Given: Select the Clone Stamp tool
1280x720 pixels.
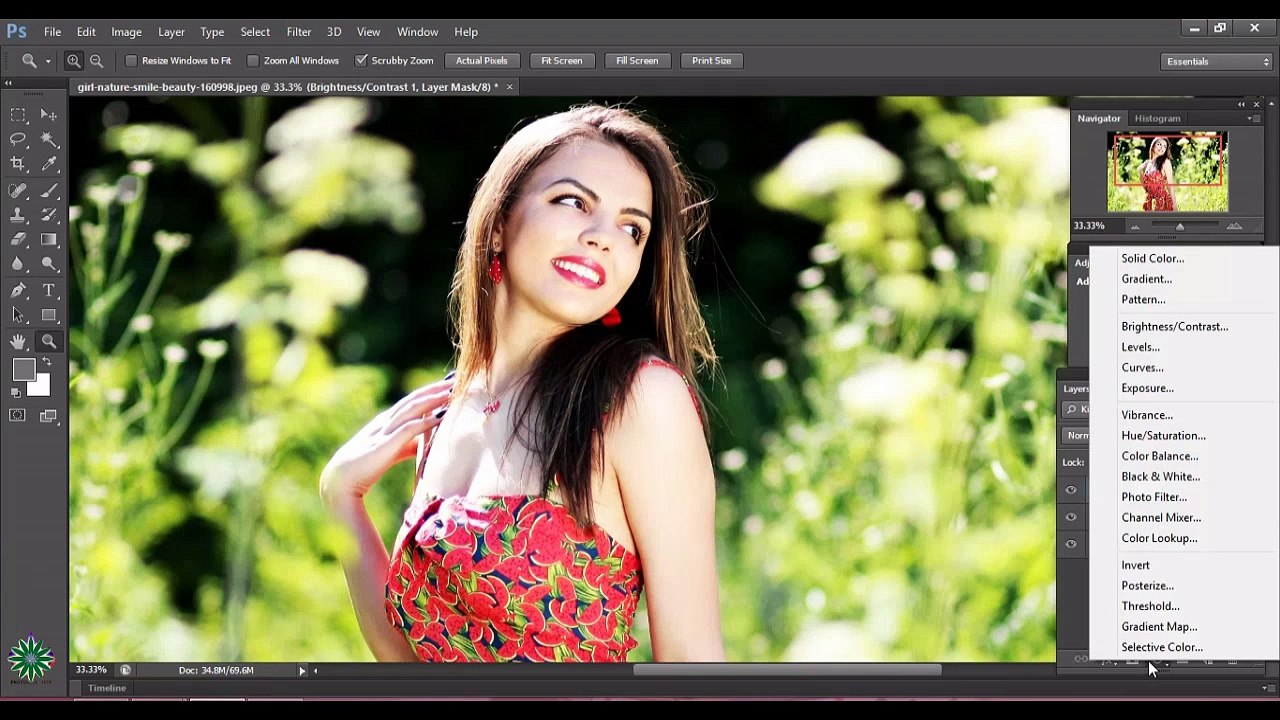Looking at the screenshot, I should tap(18, 215).
